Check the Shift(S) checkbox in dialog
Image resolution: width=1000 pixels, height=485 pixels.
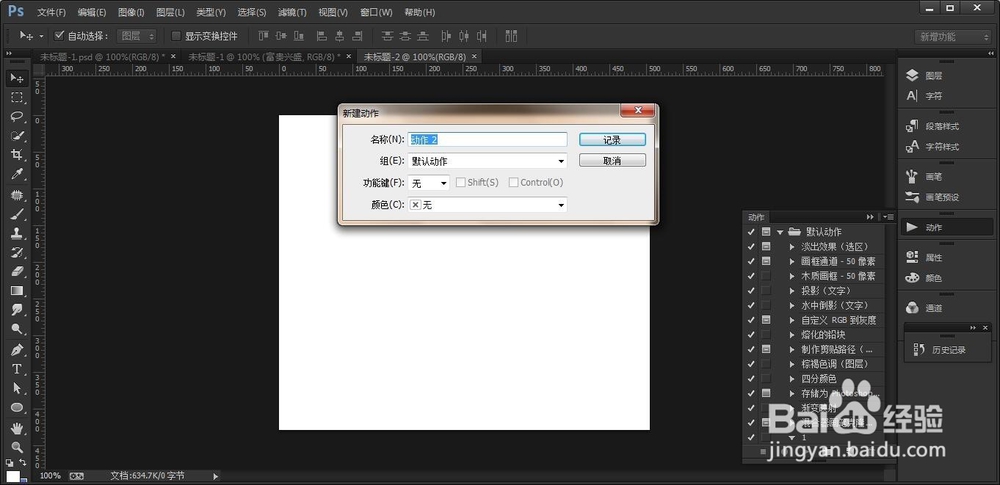(x=461, y=183)
